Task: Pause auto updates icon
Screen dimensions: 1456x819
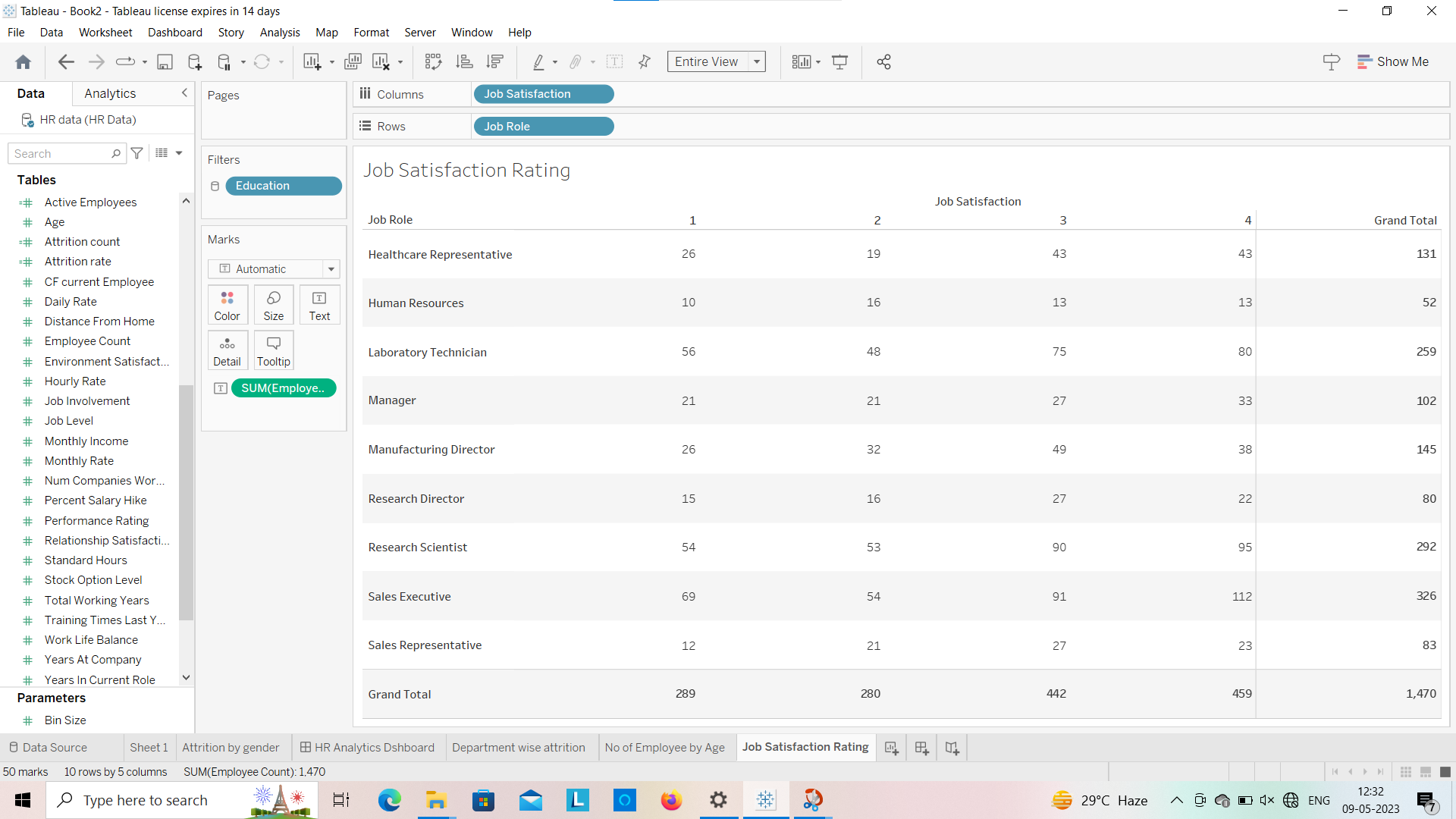Action: (x=224, y=62)
